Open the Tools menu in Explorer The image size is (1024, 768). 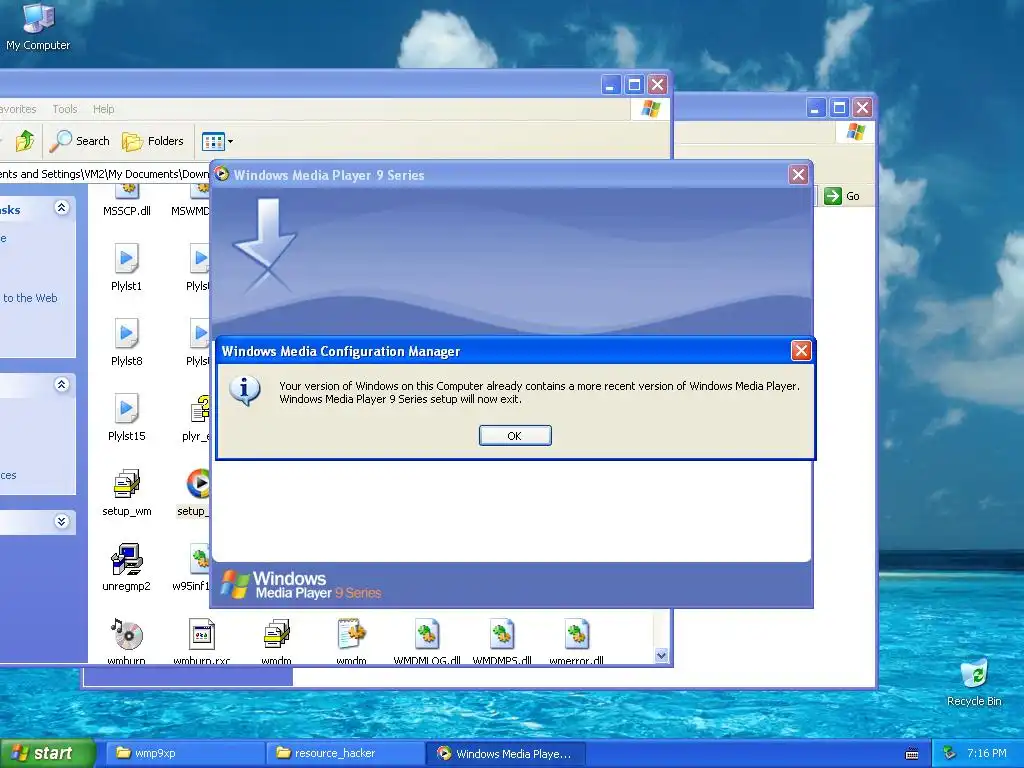pos(65,109)
